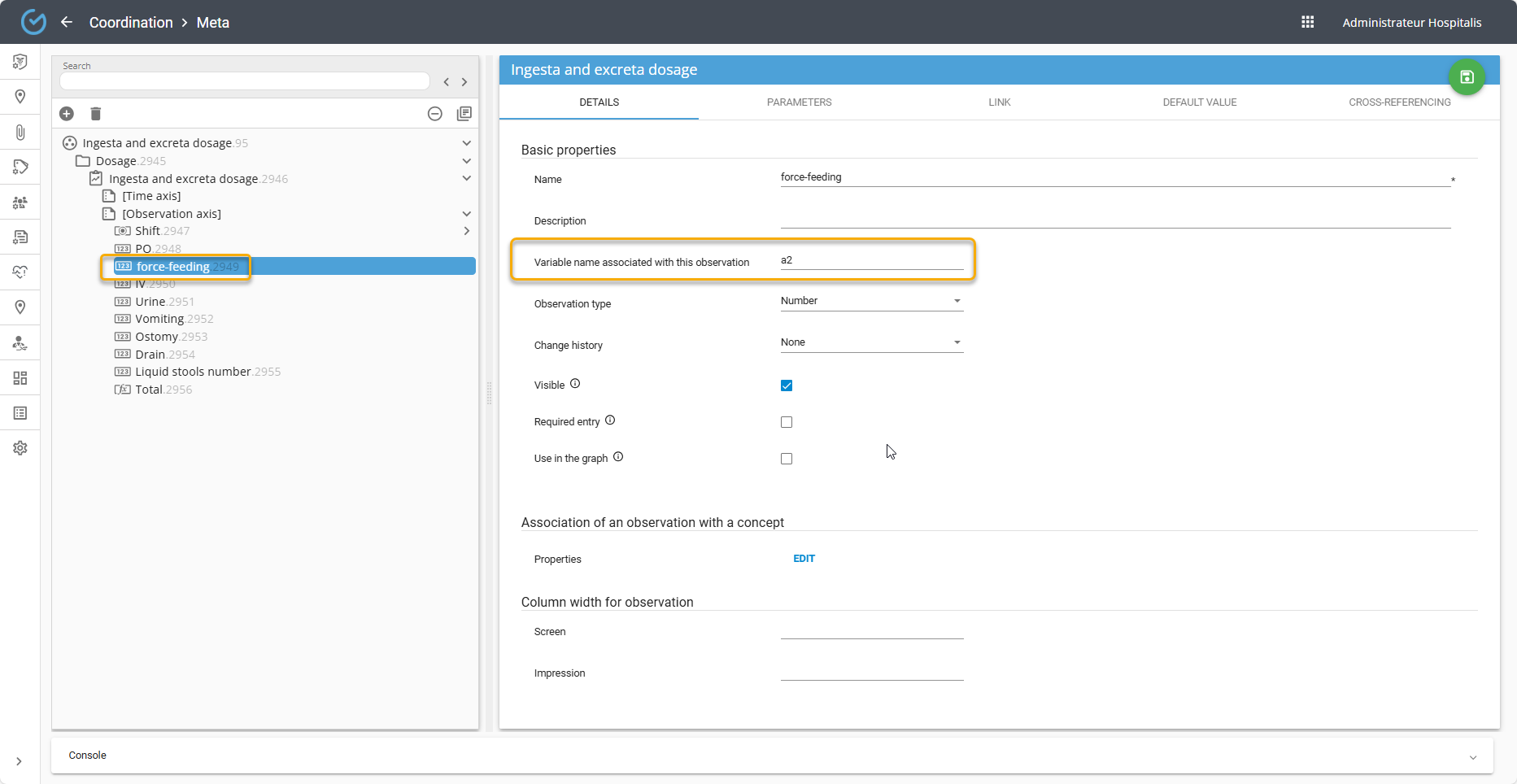
Task: Open the Change history dropdown
Action: [871, 342]
